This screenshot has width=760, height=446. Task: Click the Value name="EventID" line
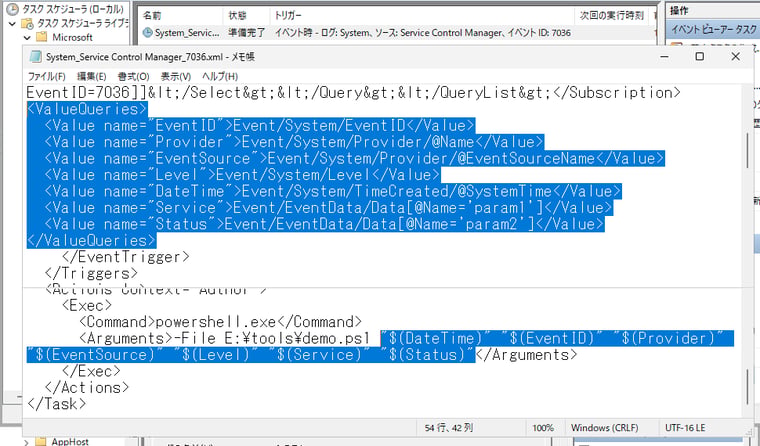259,126
